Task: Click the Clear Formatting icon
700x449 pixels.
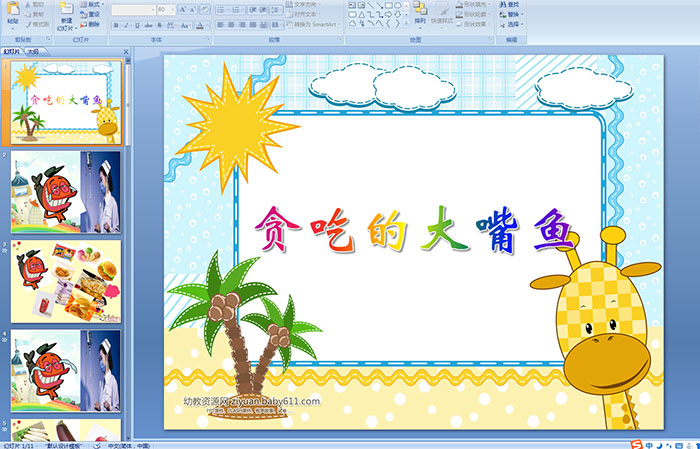Action: (204, 9)
